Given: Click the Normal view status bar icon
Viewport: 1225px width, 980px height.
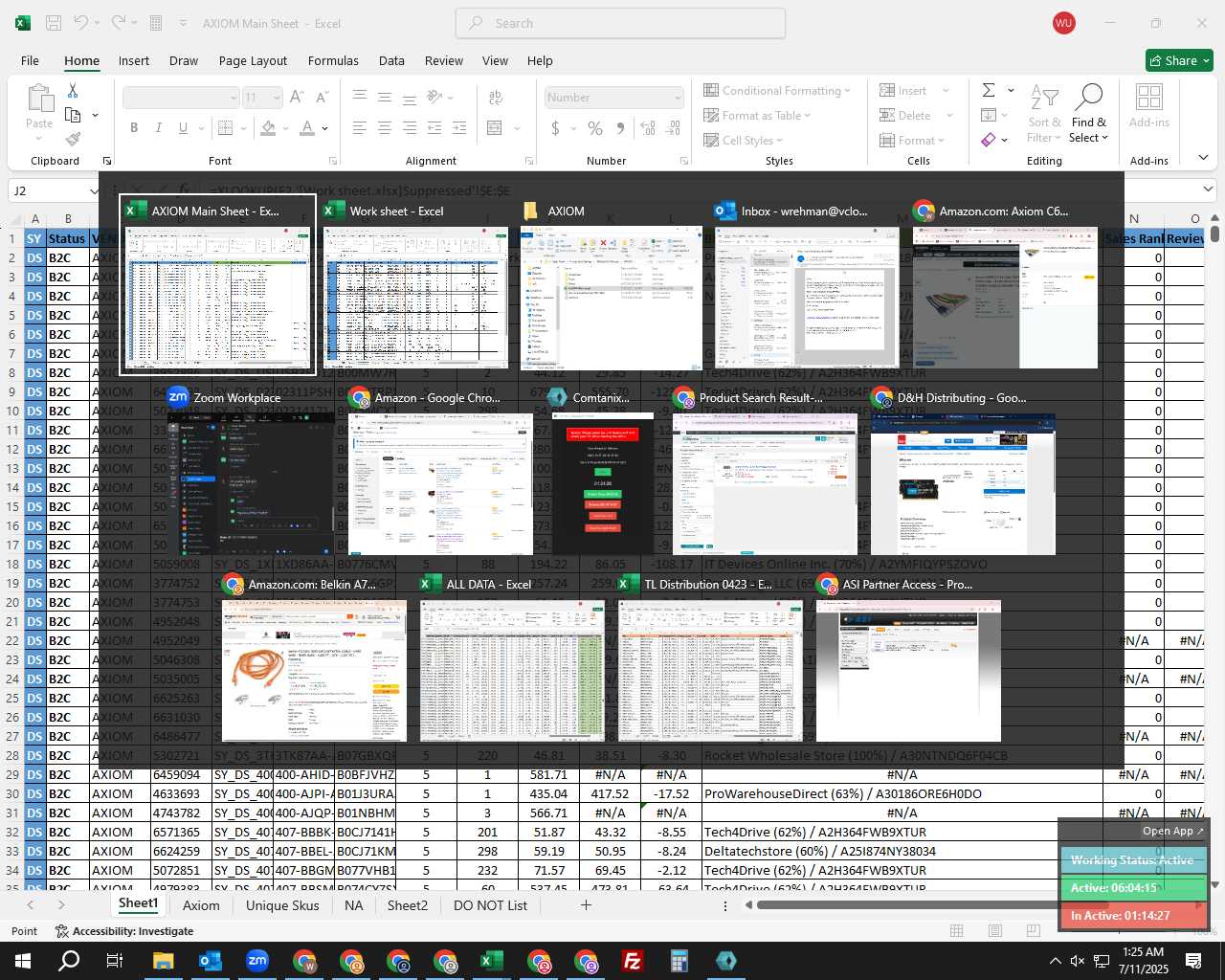Looking at the screenshot, I should (956, 930).
